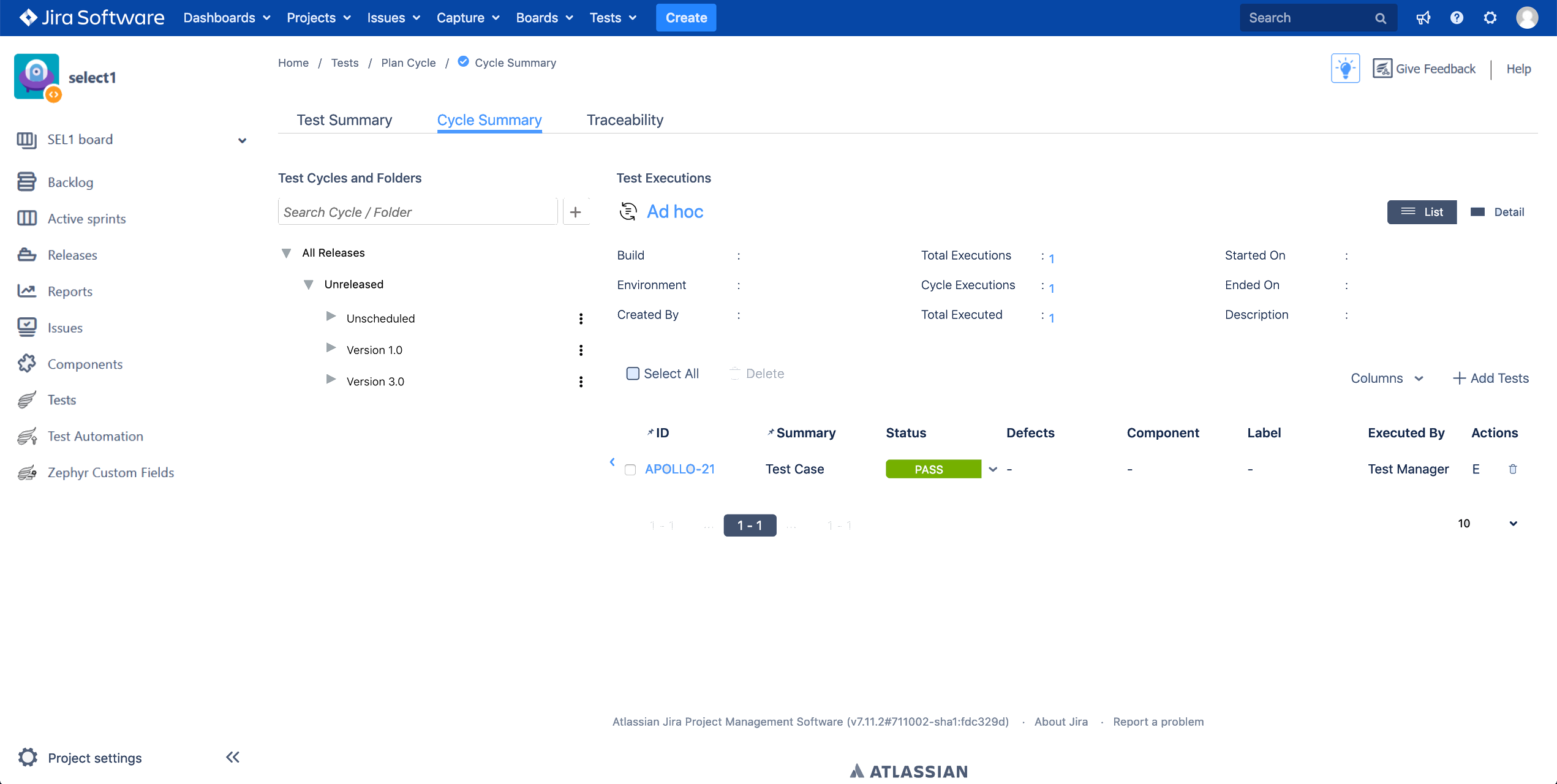Viewport: 1557px width, 784px height.
Task: Switch to the Traceability tab
Action: coord(625,119)
